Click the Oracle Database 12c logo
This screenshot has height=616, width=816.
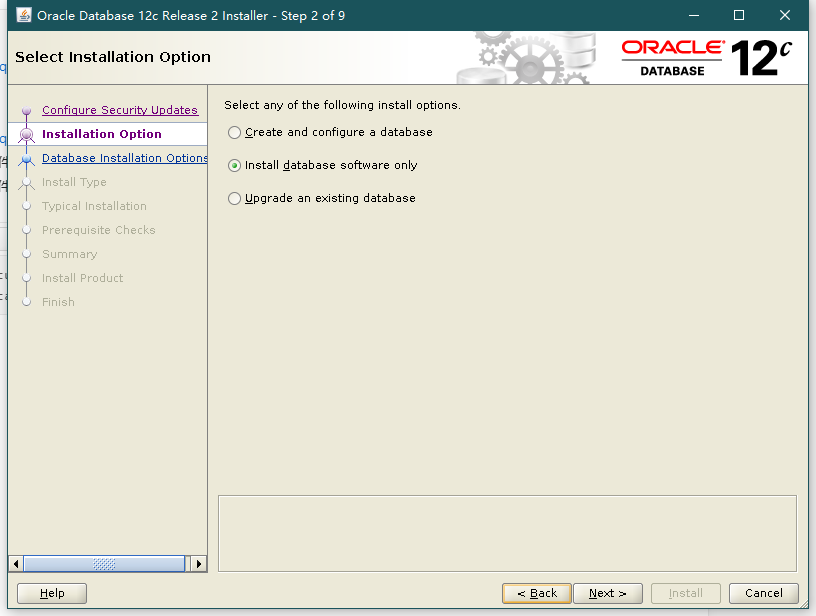coord(706,58)
